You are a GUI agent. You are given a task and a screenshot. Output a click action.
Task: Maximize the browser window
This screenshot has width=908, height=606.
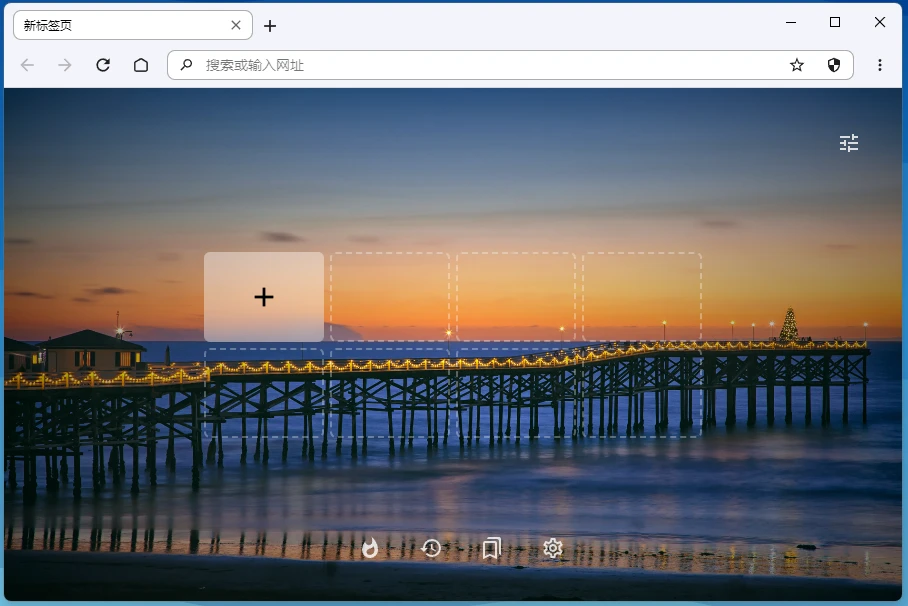[835, 23]
